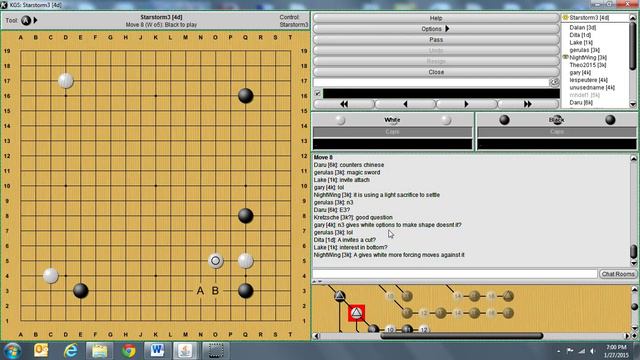
Task: Click the game tree vertical slider knob
Action: (x=634, y=307)
